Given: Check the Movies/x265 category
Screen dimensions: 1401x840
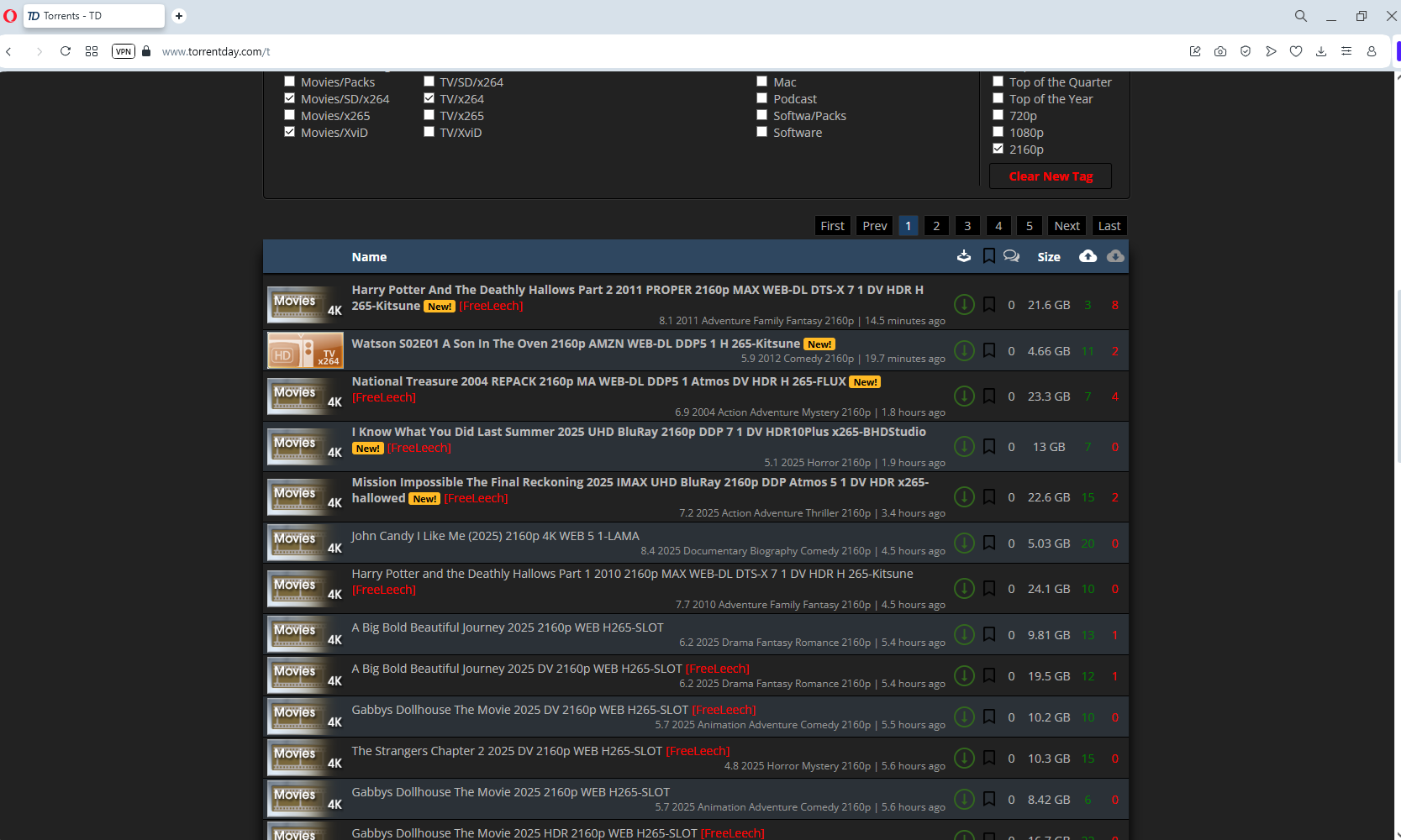Looking at the screenshot, I should [290, 115].
